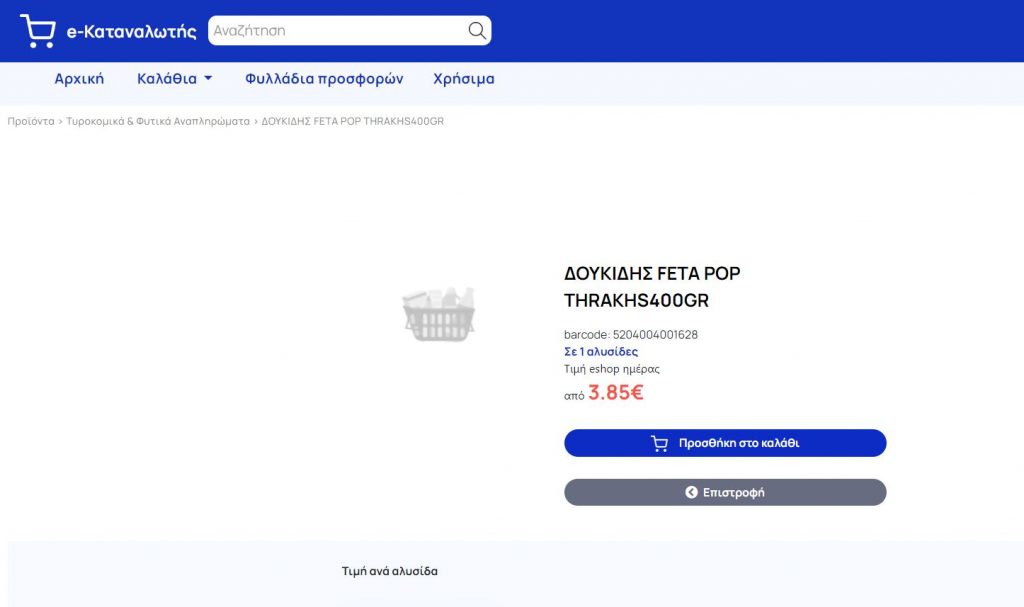The height and width of the screenshot is (607, 1024).
Task: Open the Φυλλάδια προσφορών menu item
Action: [x=324, y=78]
